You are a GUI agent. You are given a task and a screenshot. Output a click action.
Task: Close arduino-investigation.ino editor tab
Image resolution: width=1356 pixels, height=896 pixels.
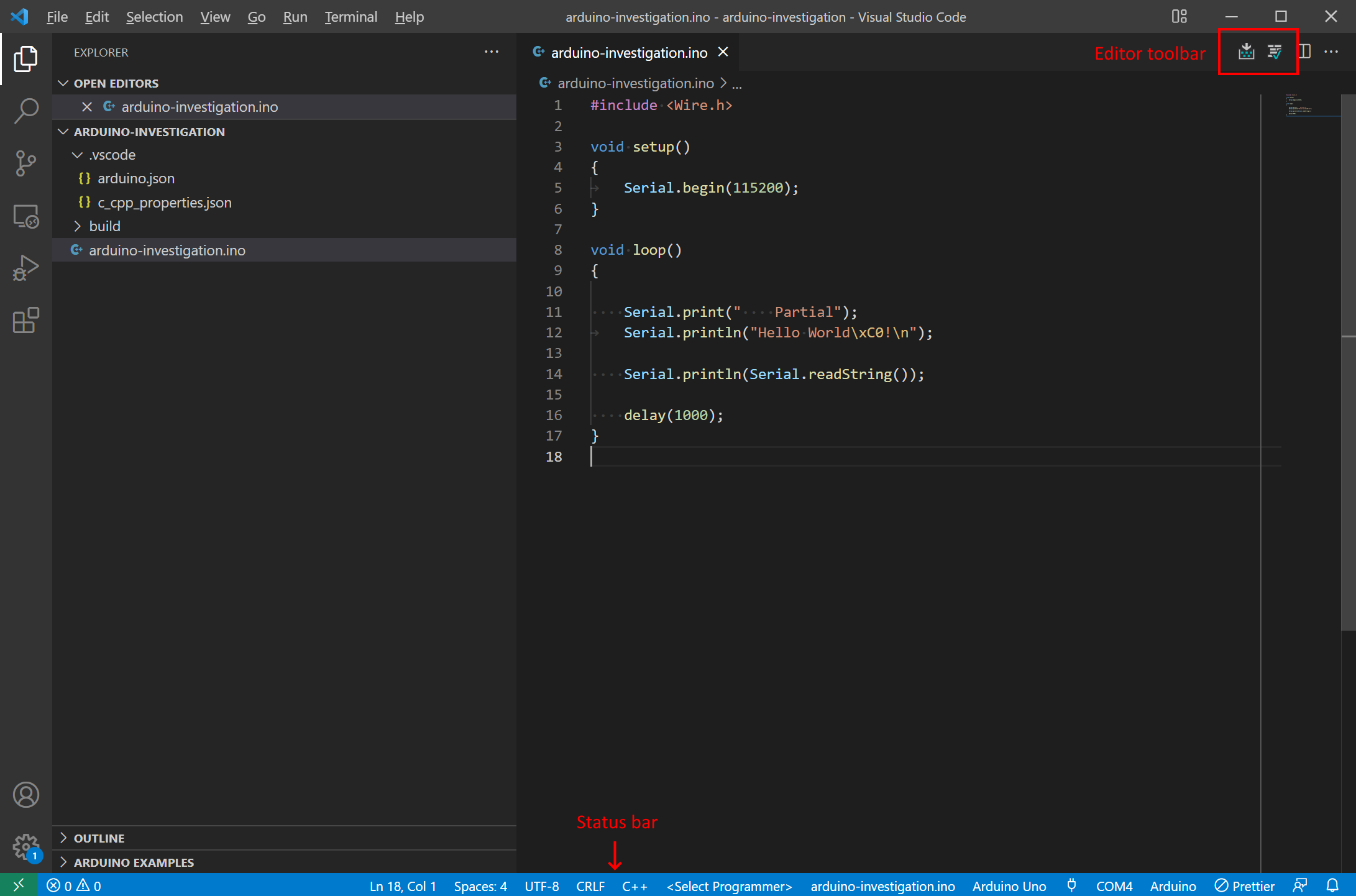tap(723, 52)
